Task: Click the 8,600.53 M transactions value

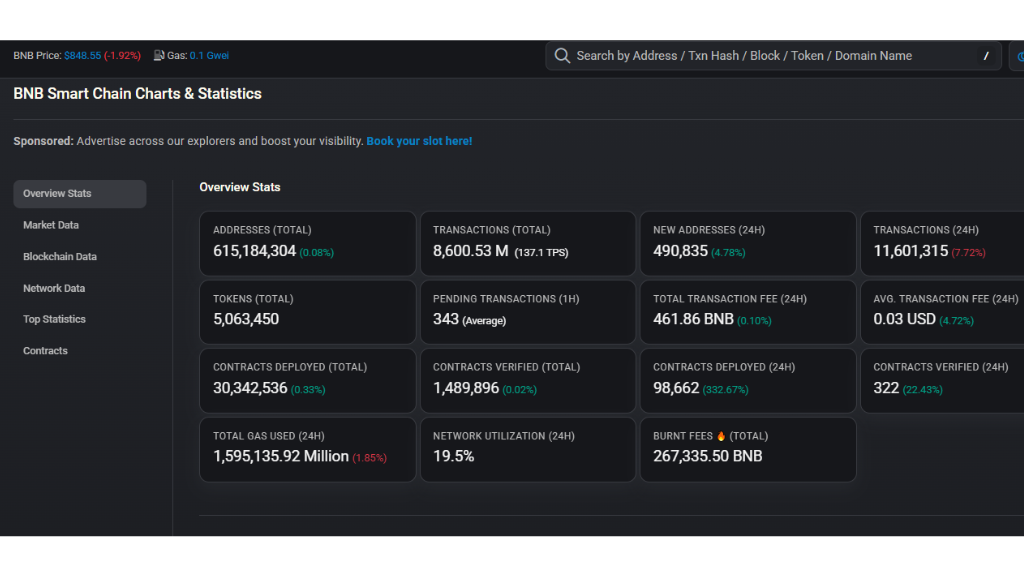Action: point(470,251)
